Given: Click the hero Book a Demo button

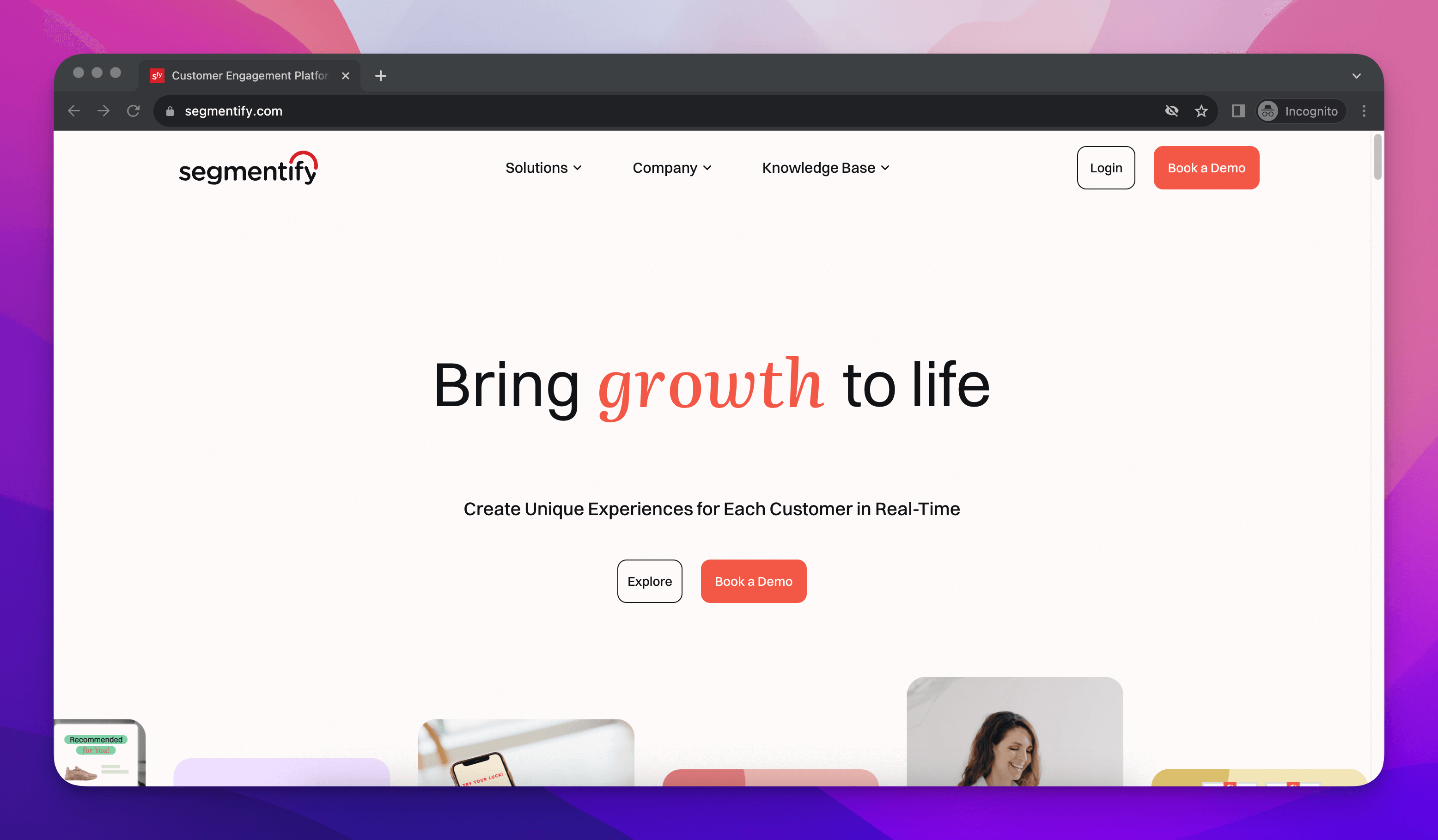Looking at the screenshot, I should point(753,581).
